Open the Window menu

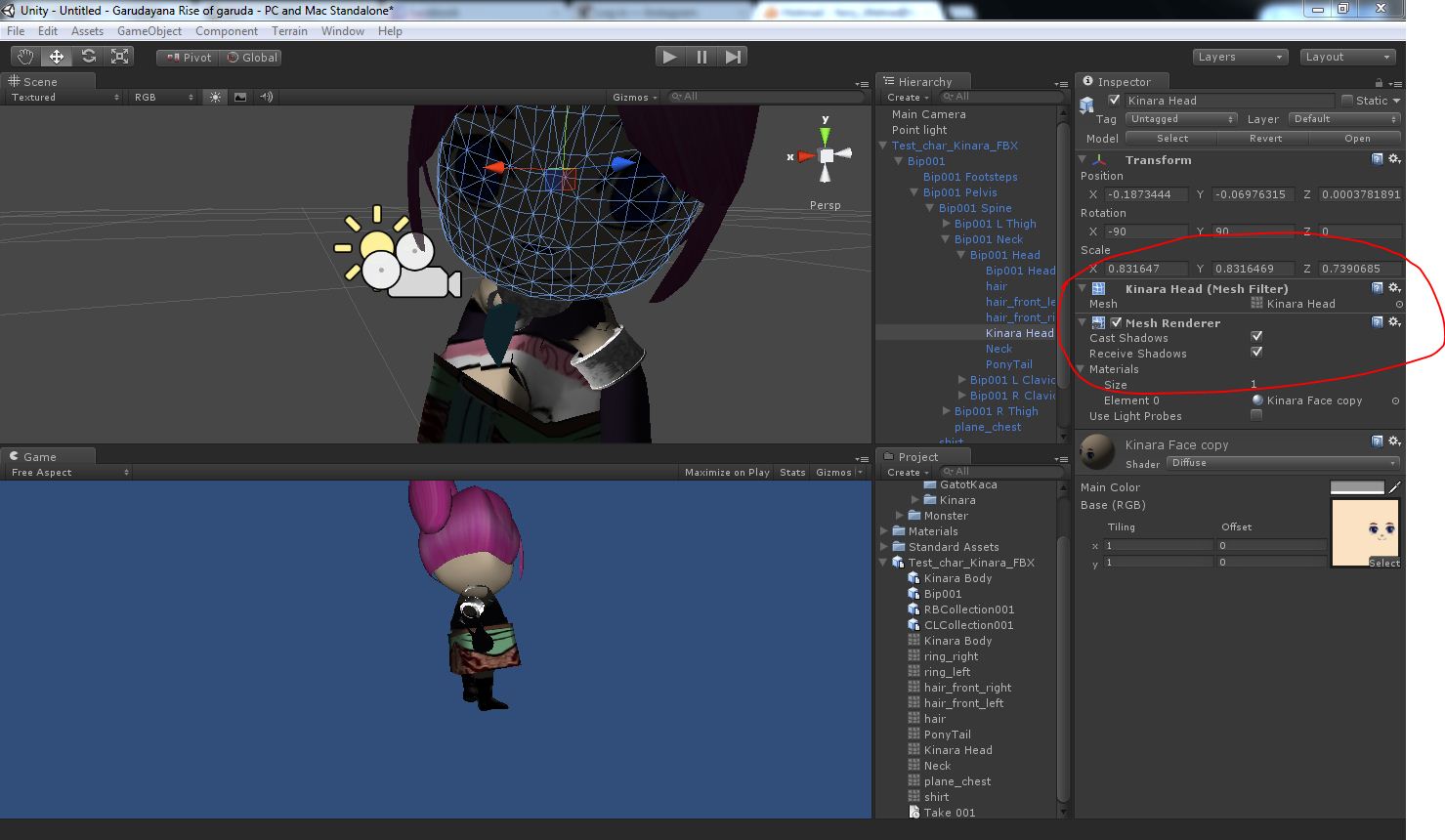tap(343, 31)
